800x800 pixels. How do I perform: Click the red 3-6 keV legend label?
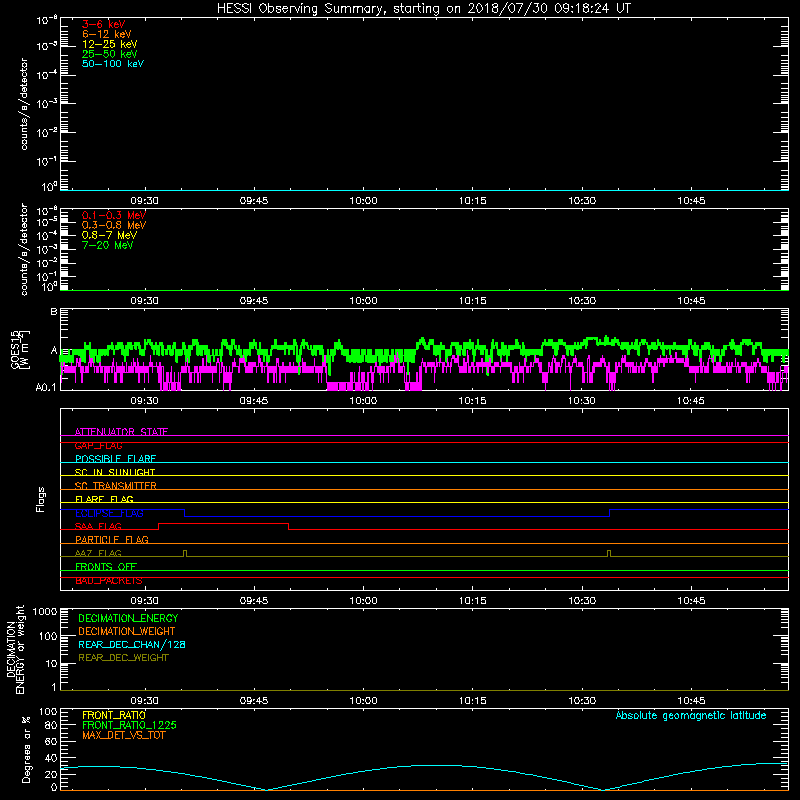(103, 24)
